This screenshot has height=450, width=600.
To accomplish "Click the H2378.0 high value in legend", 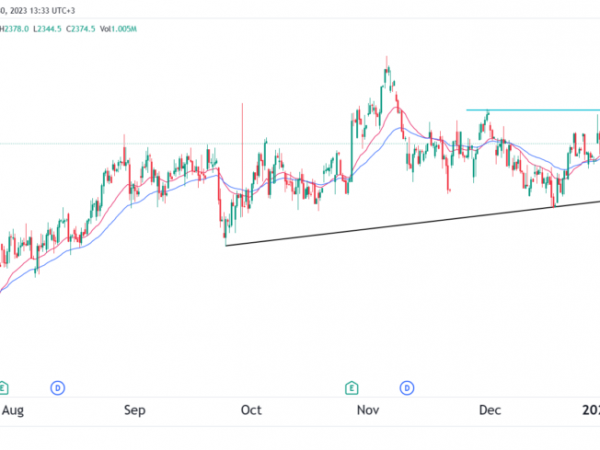I will [x=16, y=29].
